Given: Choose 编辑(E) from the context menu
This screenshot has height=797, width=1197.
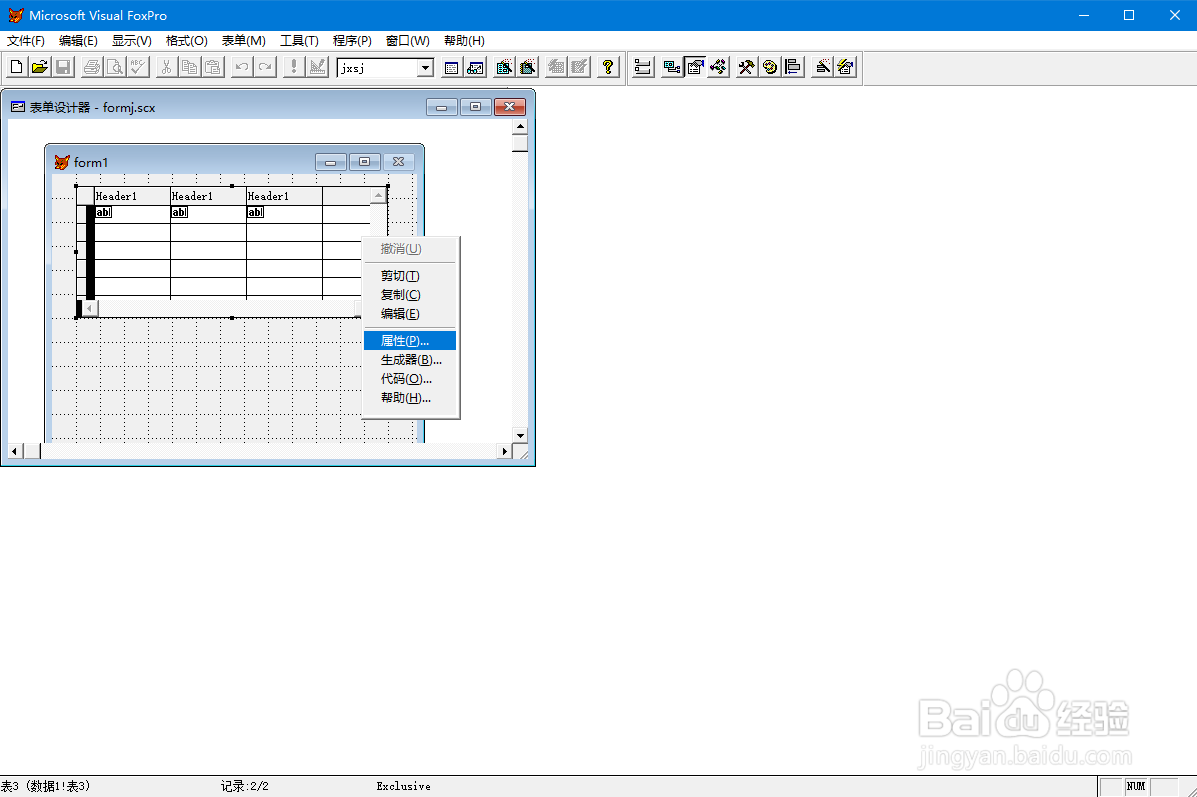Looking at the screenshot, I should (410, 314).
